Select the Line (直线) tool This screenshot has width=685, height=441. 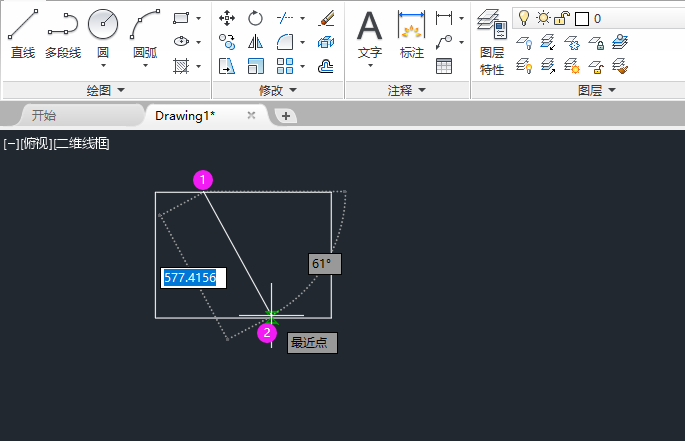tap(23, 33)
